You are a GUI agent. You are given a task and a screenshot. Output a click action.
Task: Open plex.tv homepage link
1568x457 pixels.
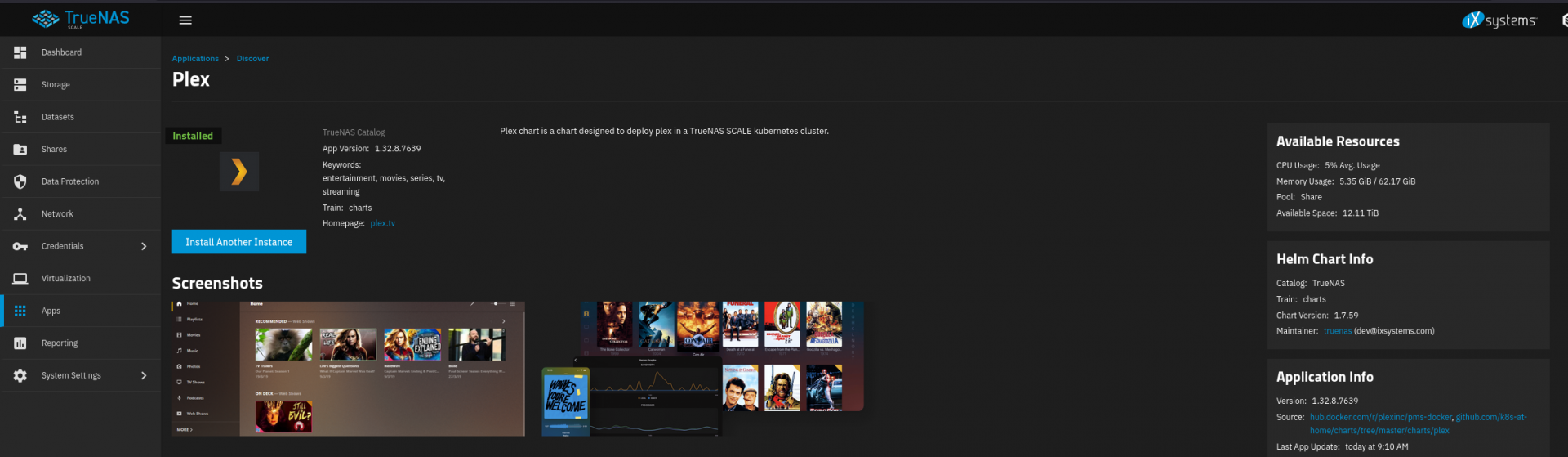tap(382, 223)
